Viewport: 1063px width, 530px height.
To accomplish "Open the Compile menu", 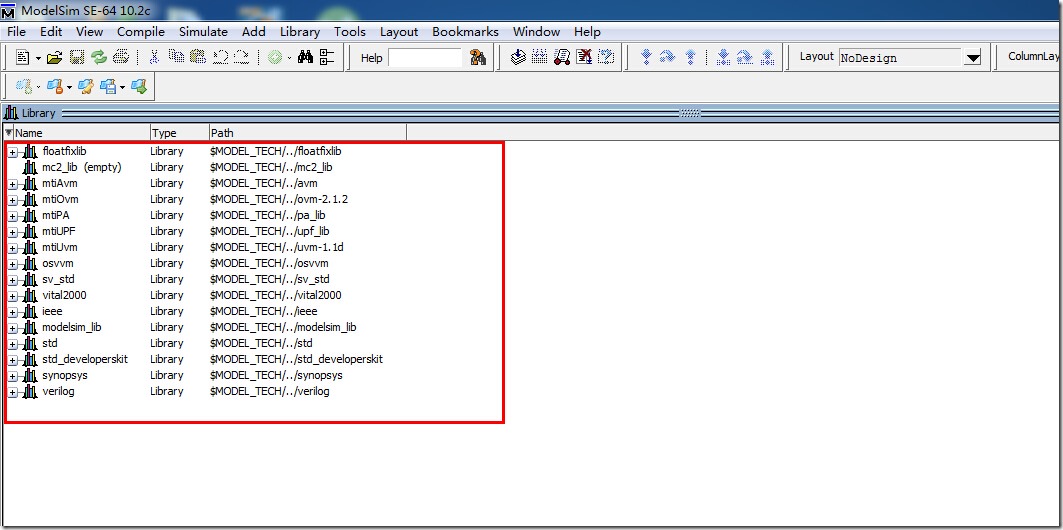I will coord(141,31).
